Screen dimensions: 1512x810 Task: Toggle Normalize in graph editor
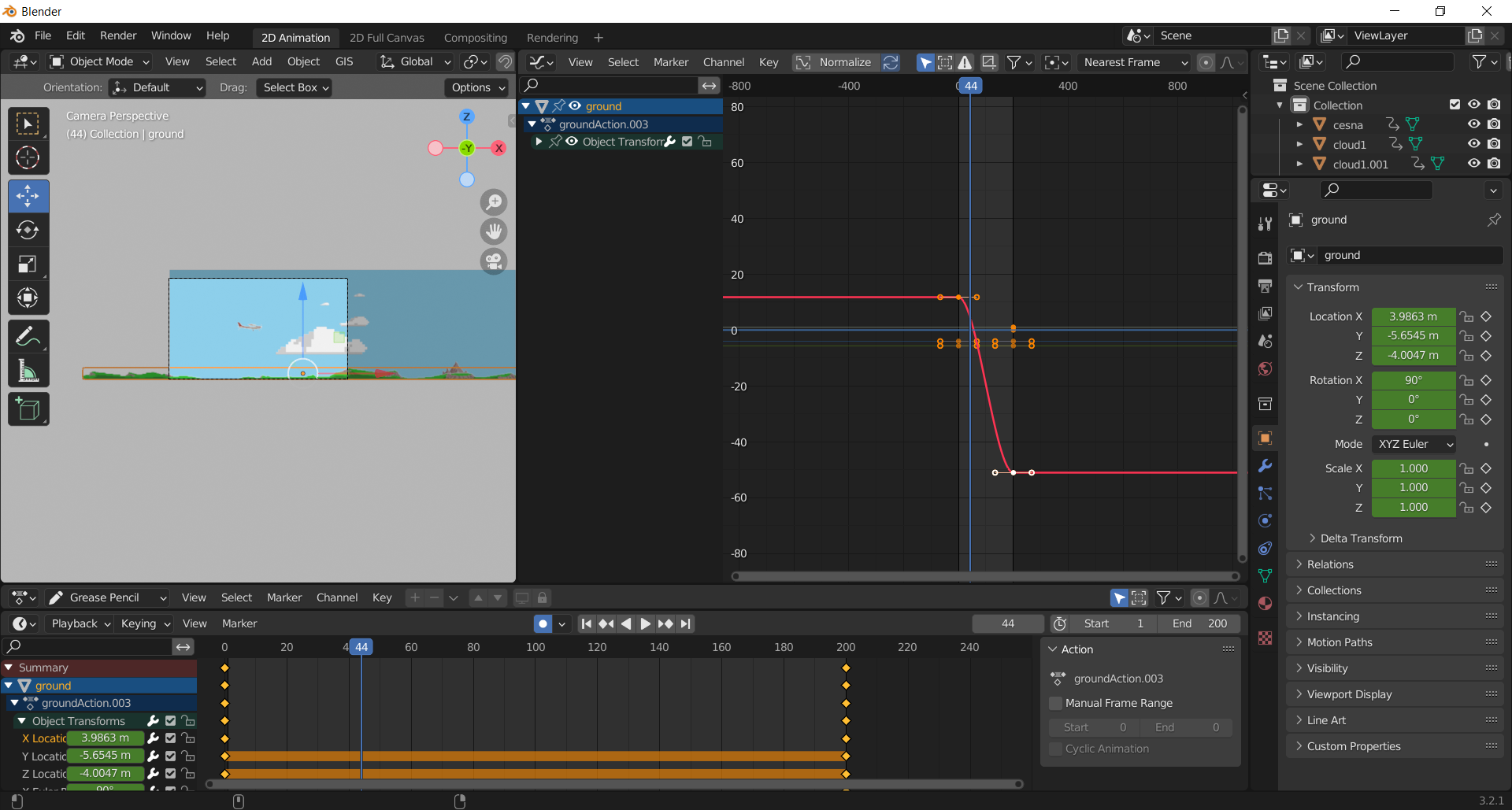[x=835, y=62]
